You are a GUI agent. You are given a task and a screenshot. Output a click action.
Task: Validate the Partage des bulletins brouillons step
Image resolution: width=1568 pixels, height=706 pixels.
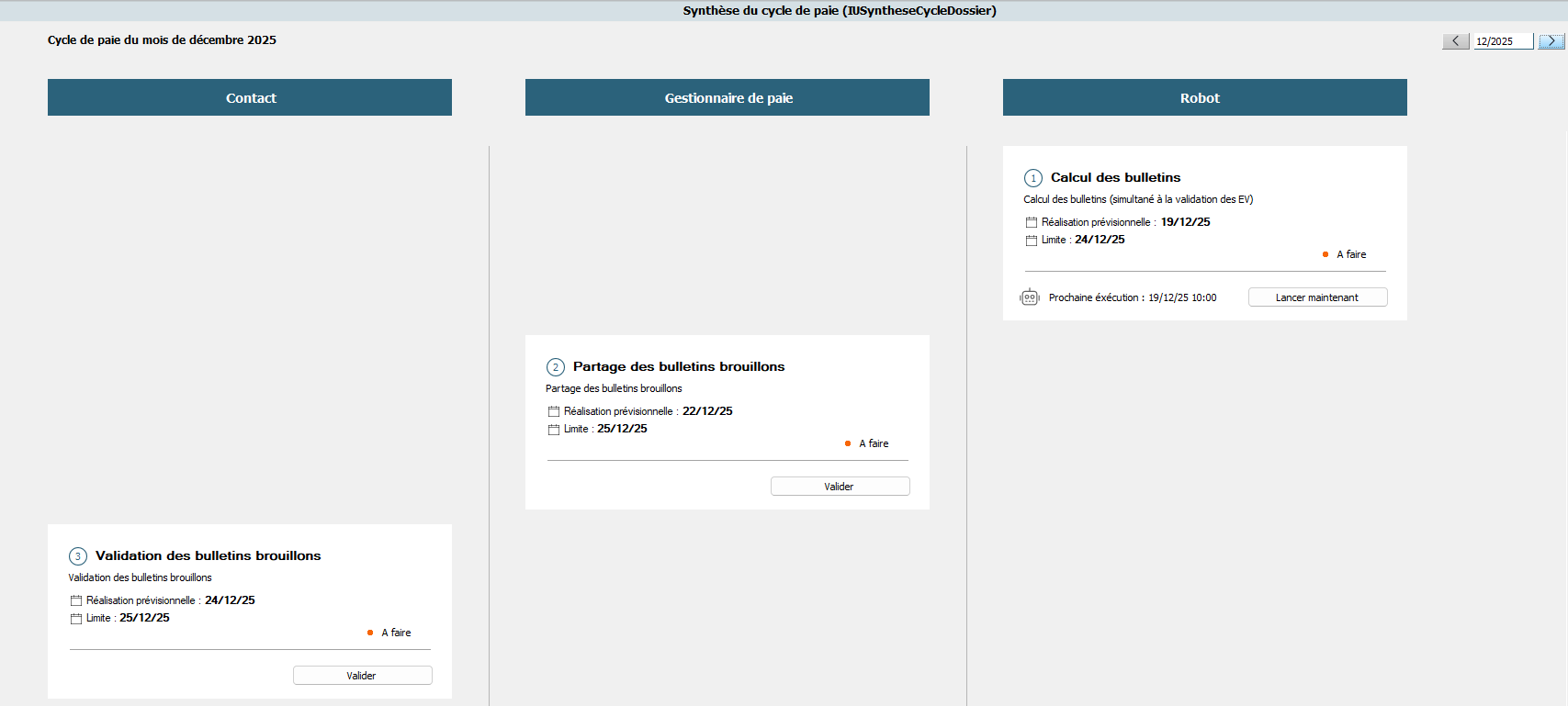(x=840, y=487)
